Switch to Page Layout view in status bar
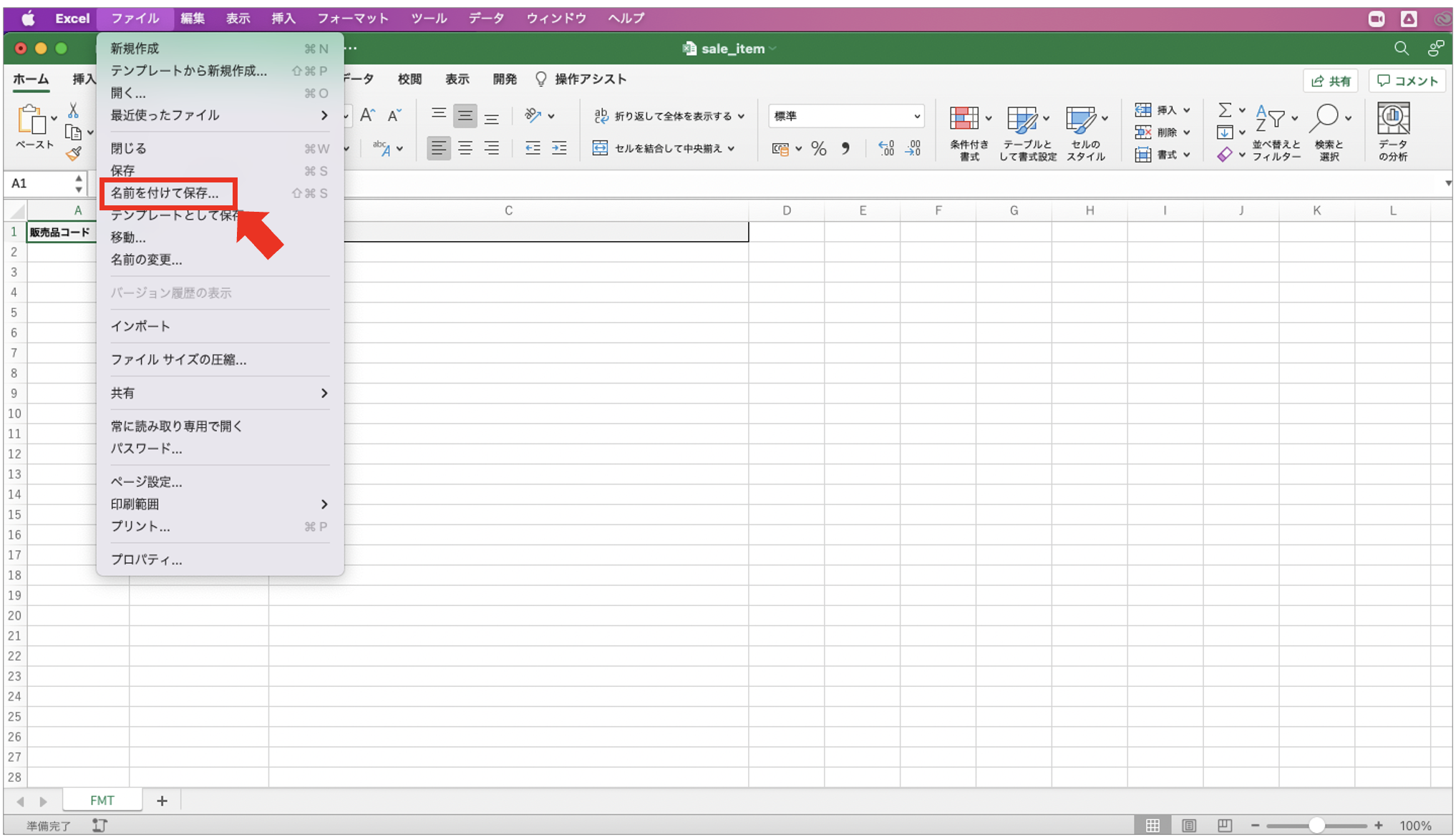 1188,825
